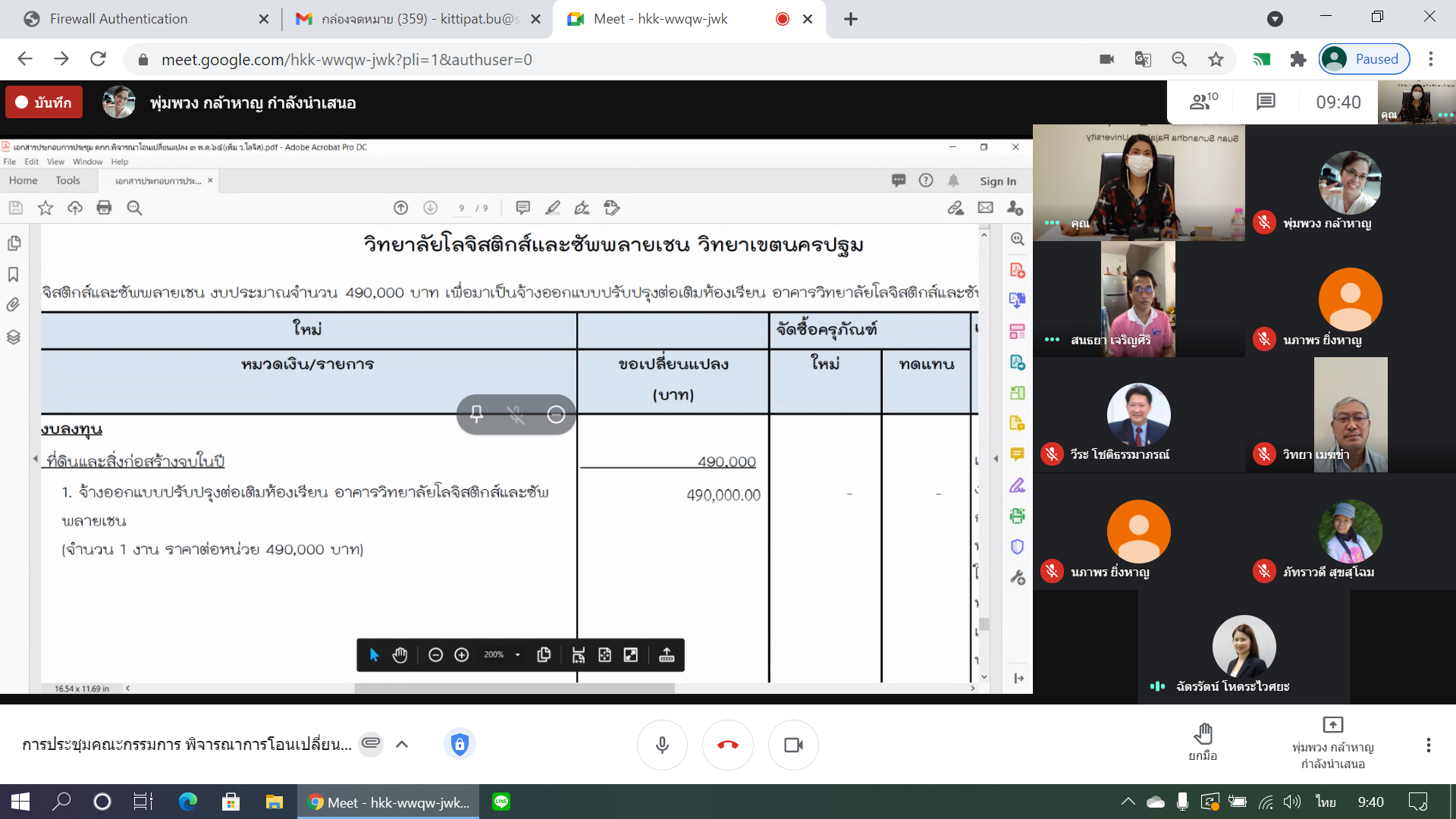Open LINE app from the taskbar
1456x819 pixels.
click(501, 802)
